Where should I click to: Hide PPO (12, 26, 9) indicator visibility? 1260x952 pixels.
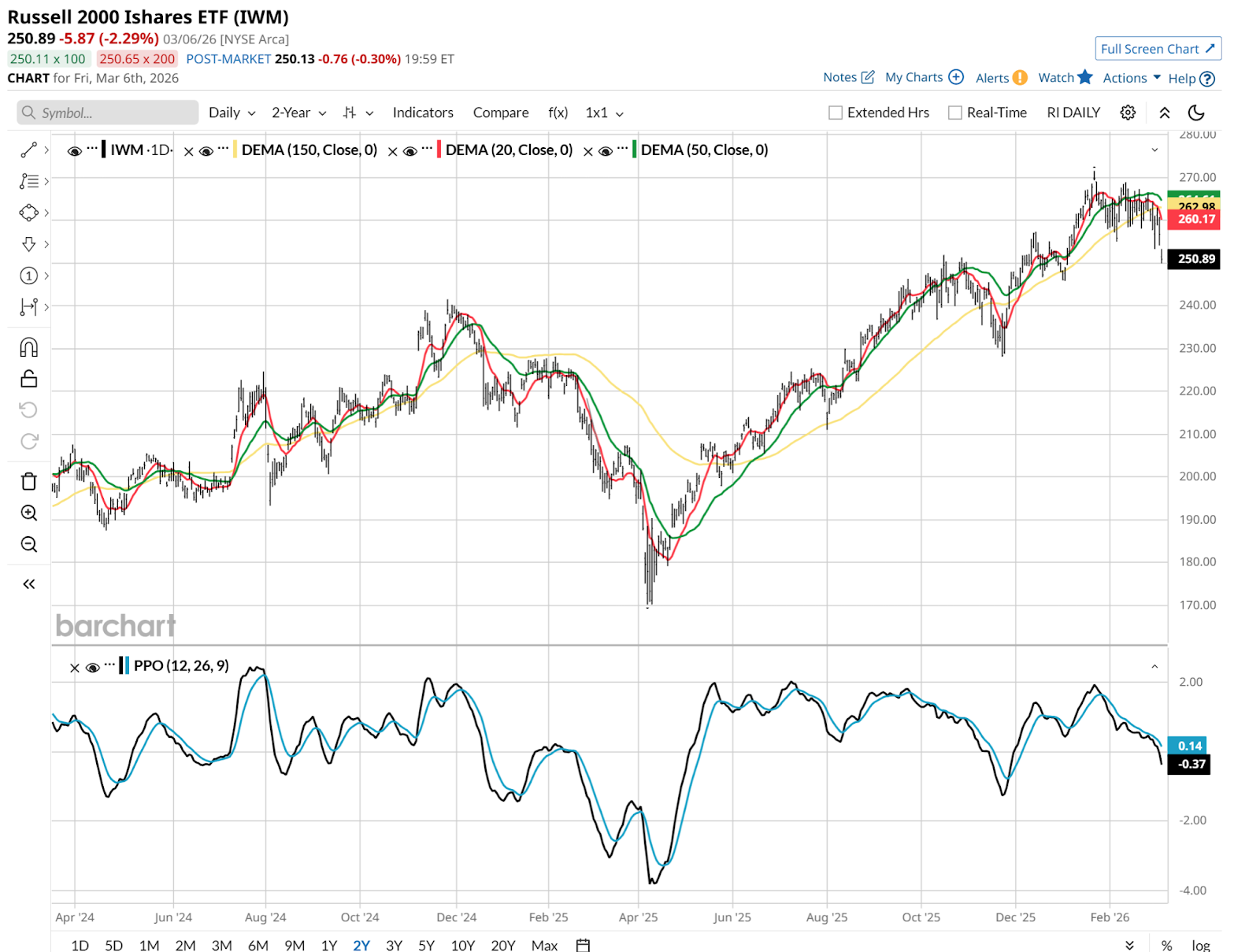(x=92, y=668)
